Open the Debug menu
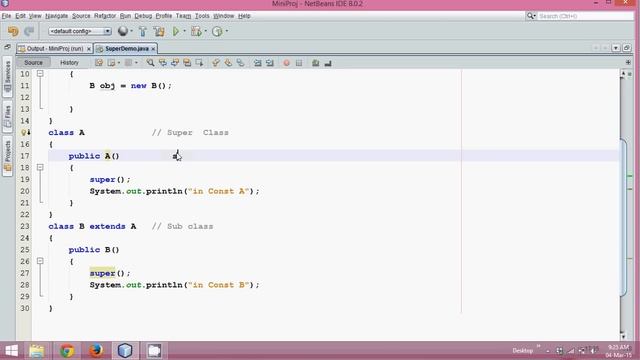Screen dimensions: 640x360 (x=143, y=16)
